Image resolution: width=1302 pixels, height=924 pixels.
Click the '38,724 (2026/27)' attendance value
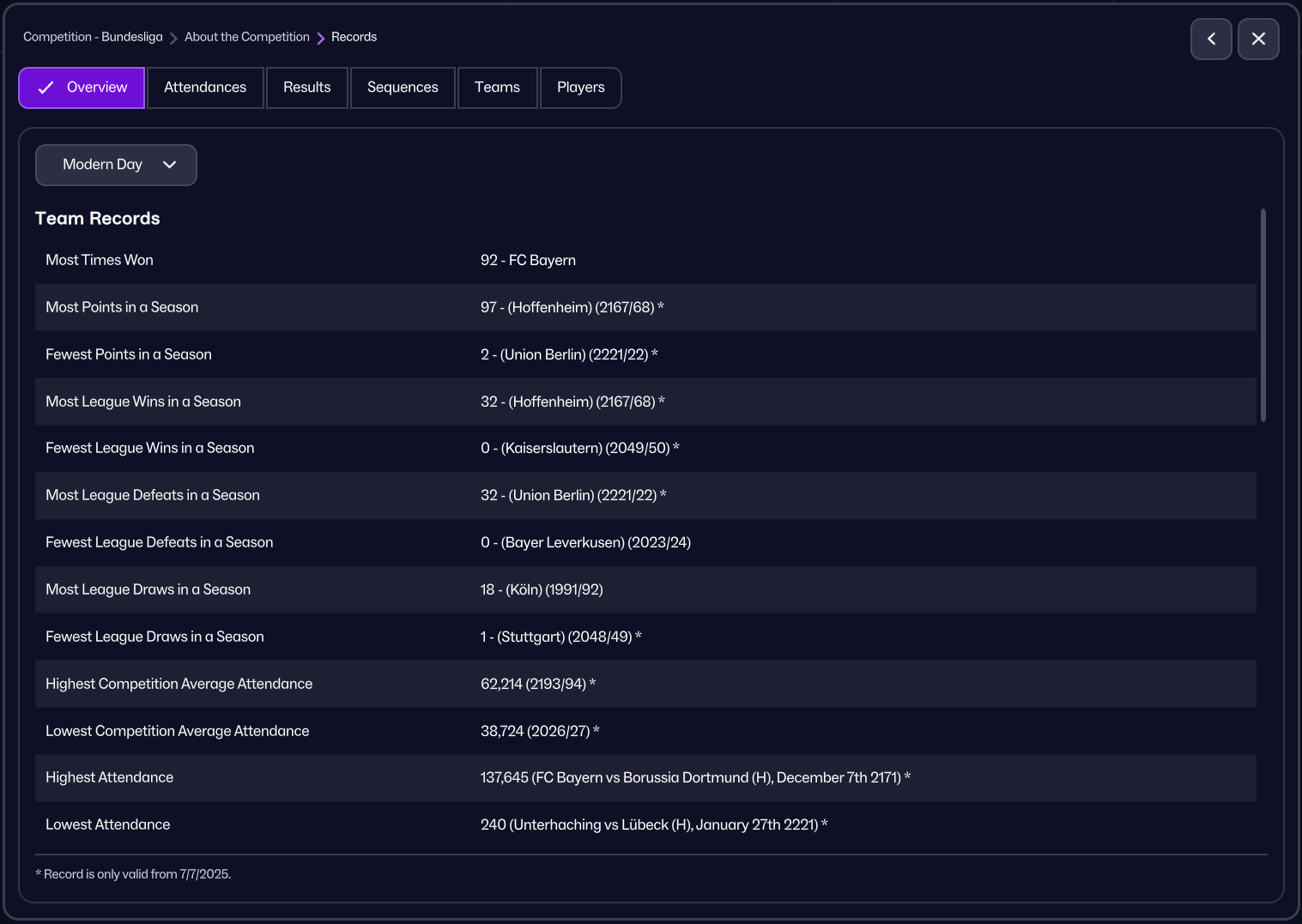(540, 731)
